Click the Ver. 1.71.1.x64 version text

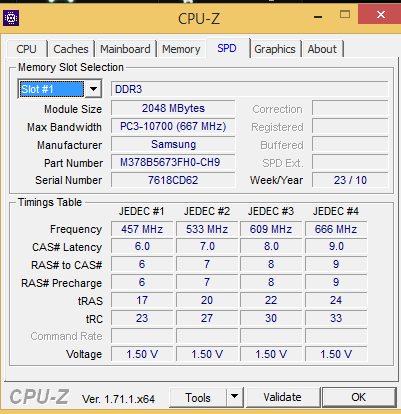[x=118, y=399]
